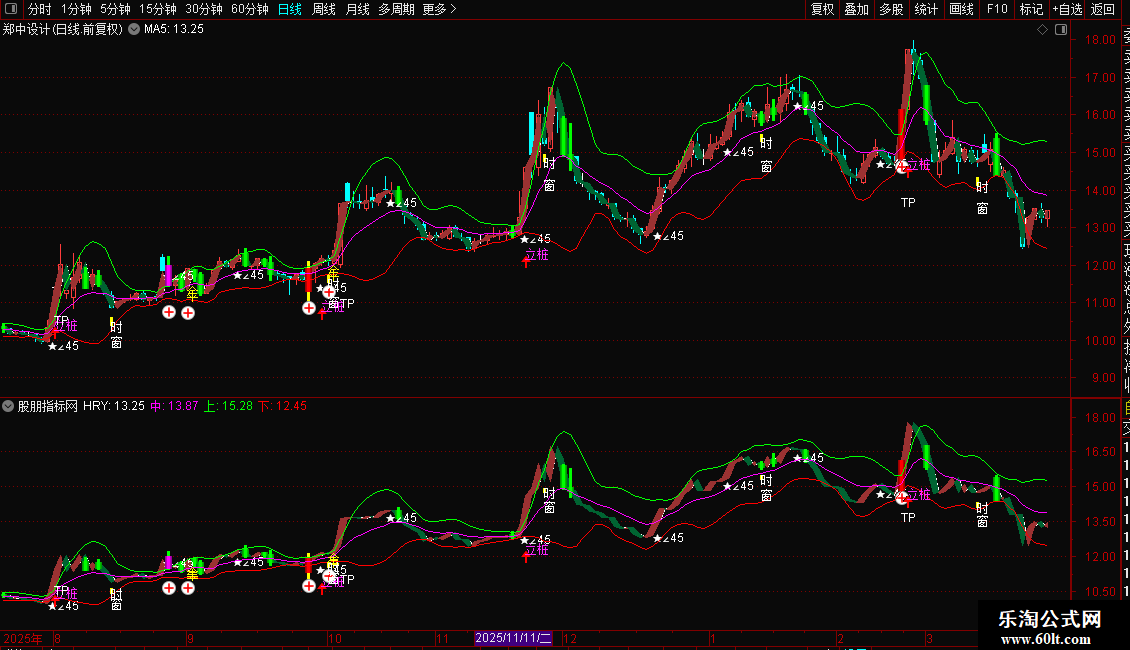Image resolution: width=1130 pixels, height=650 pixels.
Task: Select the 30分钟 period
Action: 204,9
